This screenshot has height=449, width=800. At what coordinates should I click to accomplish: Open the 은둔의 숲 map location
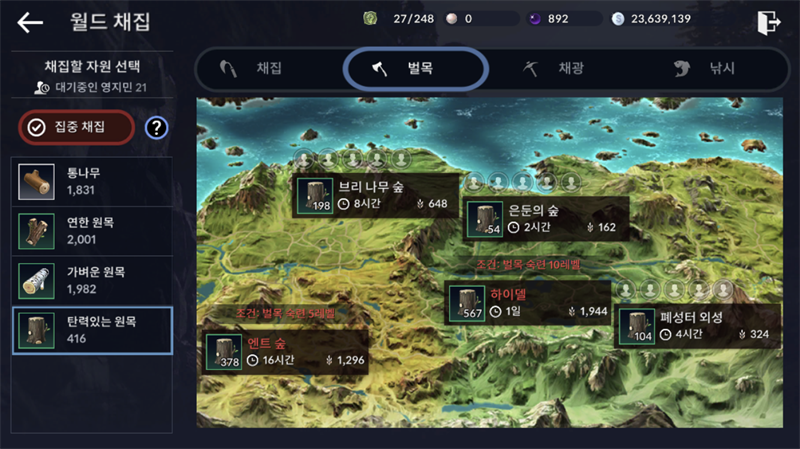546,219
